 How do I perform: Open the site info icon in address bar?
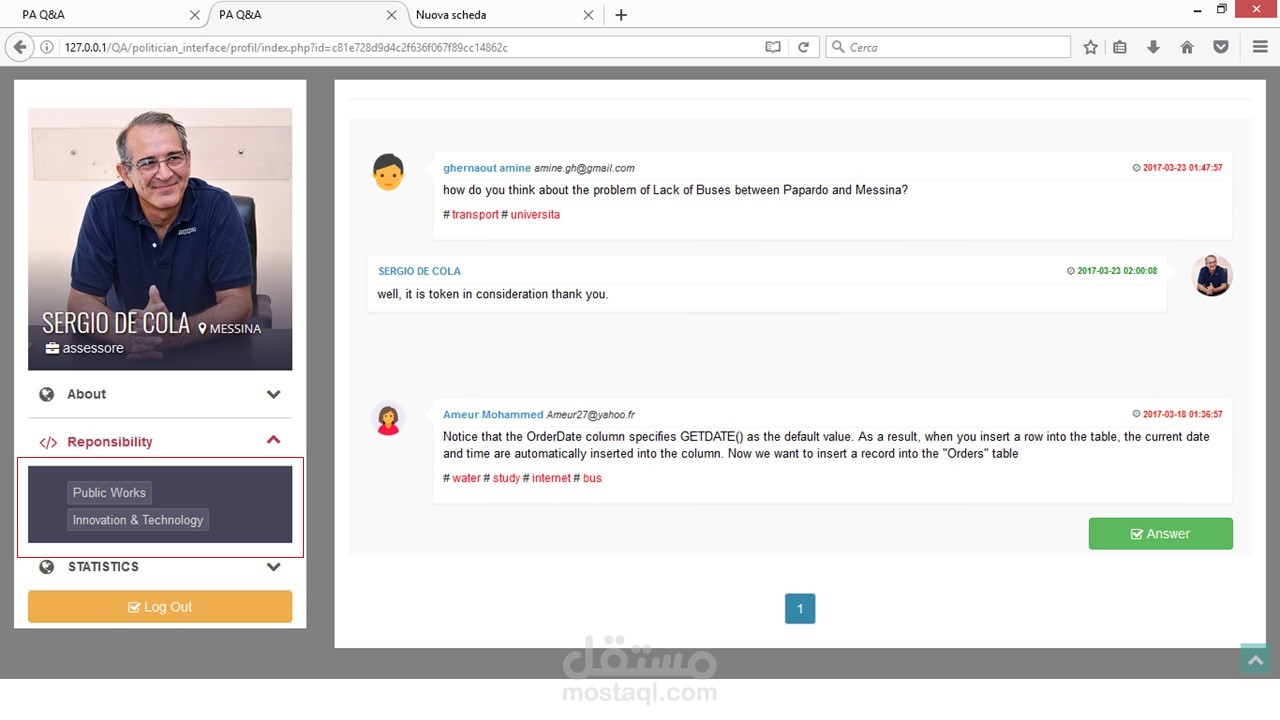(47, 47)
